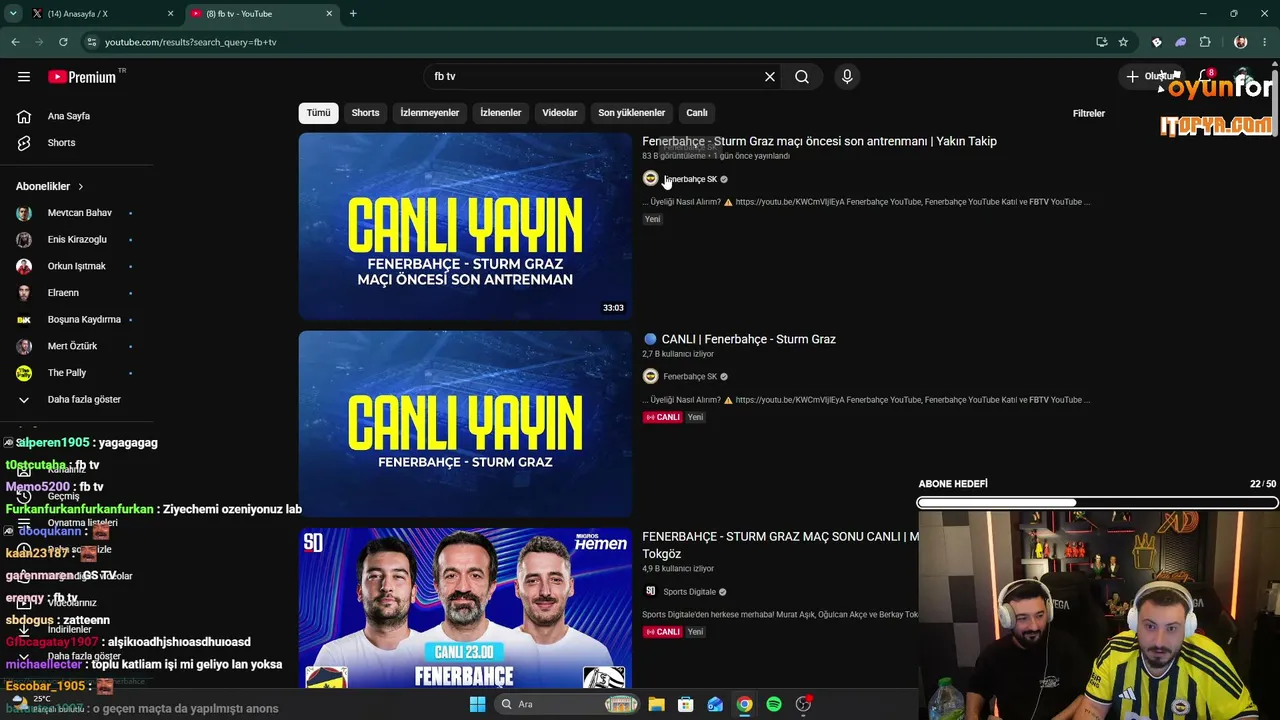Image resolution: width=1280 pixels, height=720 pixels.
Task: Open YouTube notifications bell
Action: 1206,77
